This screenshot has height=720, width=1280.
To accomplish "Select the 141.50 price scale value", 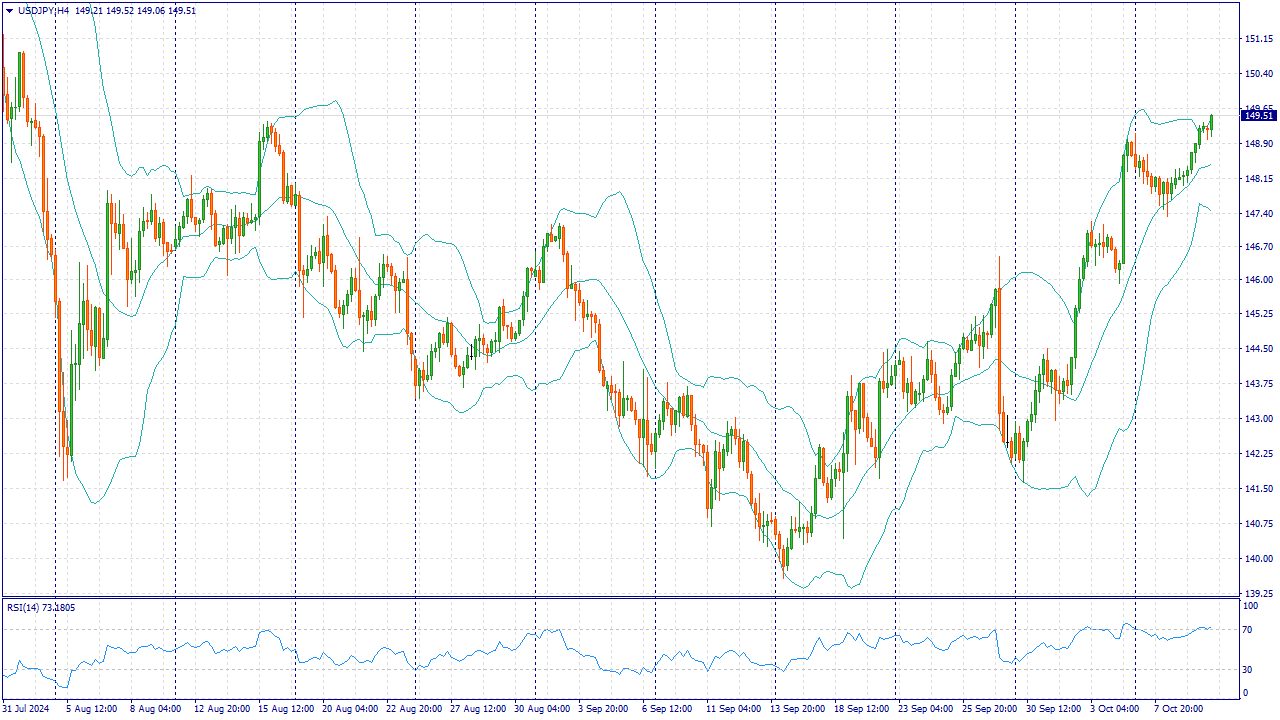I will click(1258, 489).
